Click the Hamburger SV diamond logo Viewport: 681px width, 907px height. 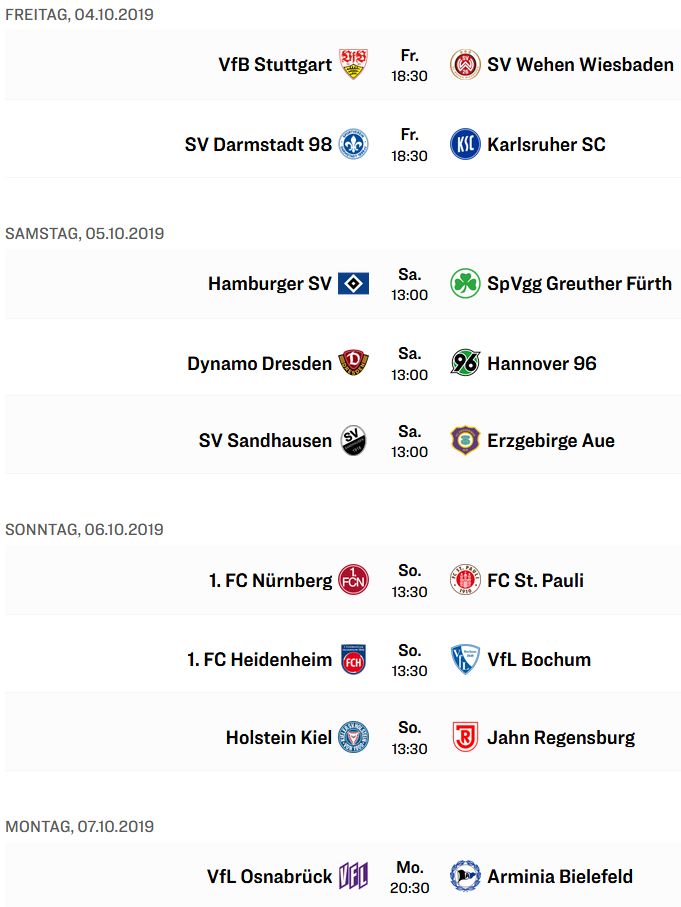tap(353, 284)
